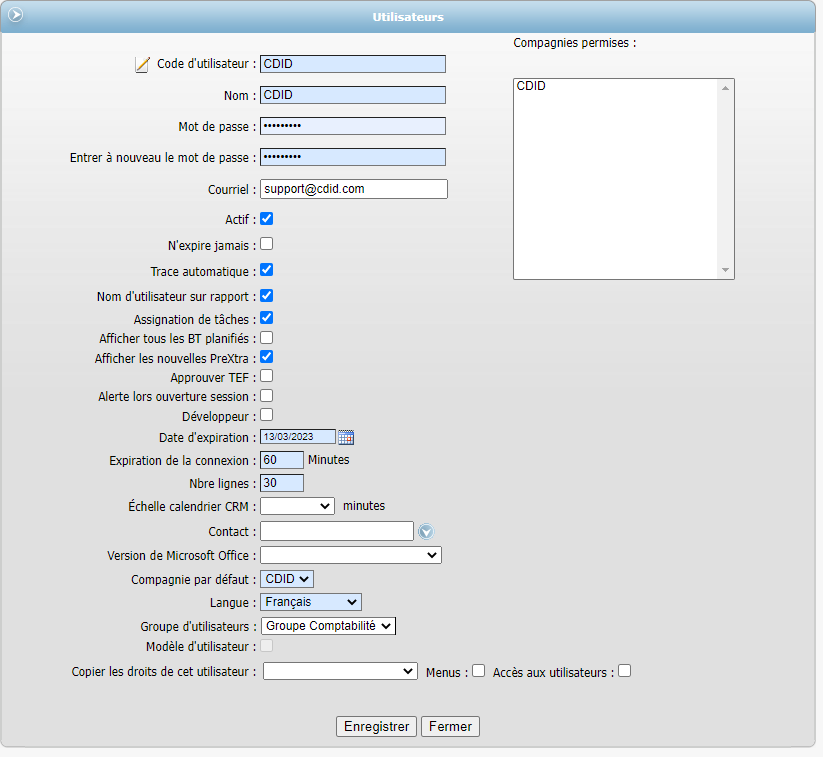Image resolution: width=823 pixels, height=757 pixels.
Task: Open Copier les droits de cet utilisateur dropdown
Action: pos(340,671)
